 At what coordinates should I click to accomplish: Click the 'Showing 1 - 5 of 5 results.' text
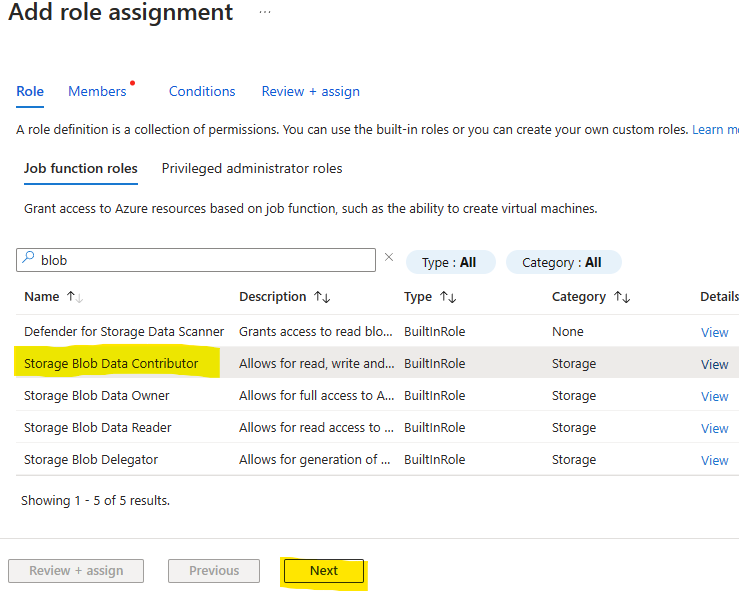[95, 501]
